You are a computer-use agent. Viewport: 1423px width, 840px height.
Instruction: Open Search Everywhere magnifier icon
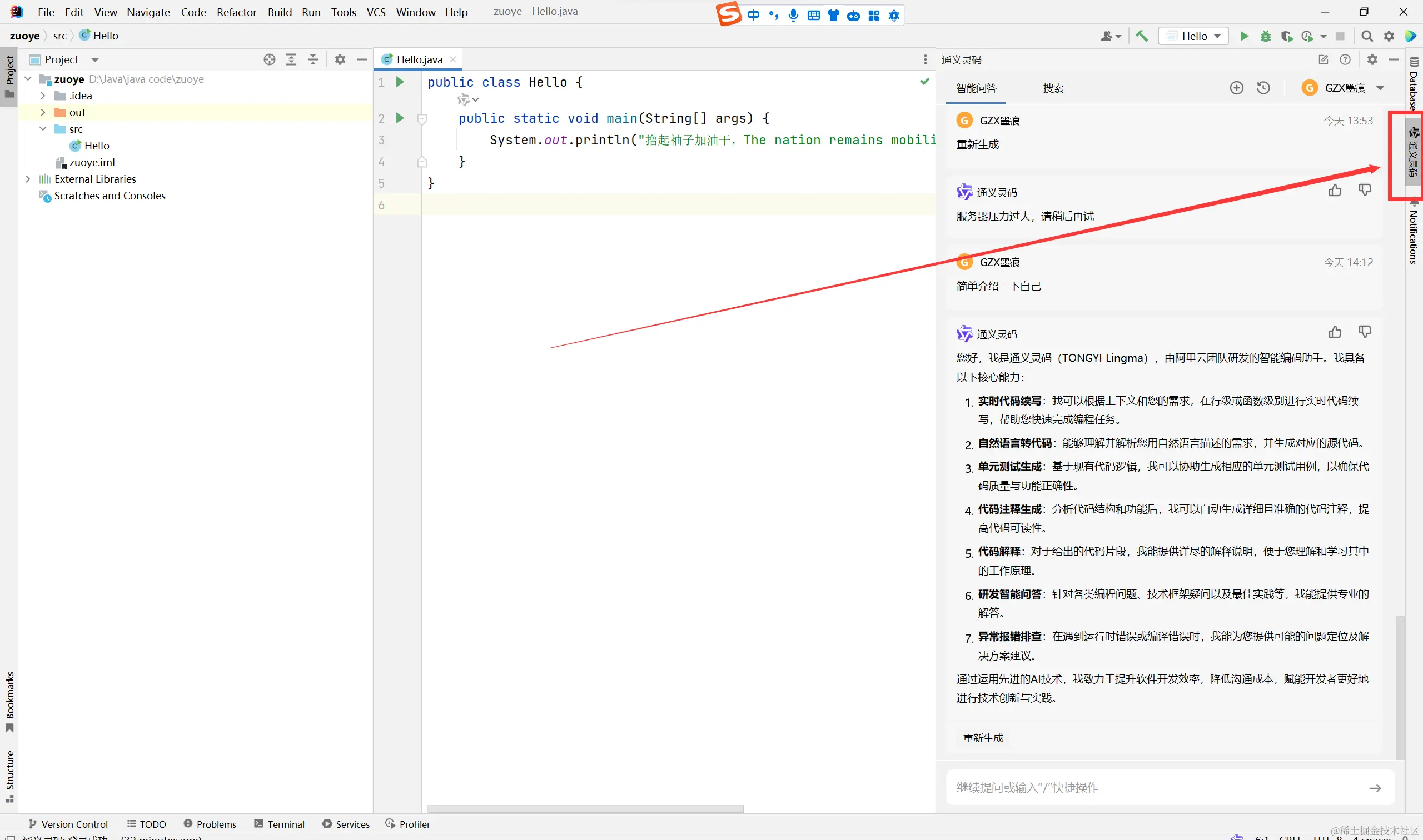pyautogui.click(x=1367, y=36)
